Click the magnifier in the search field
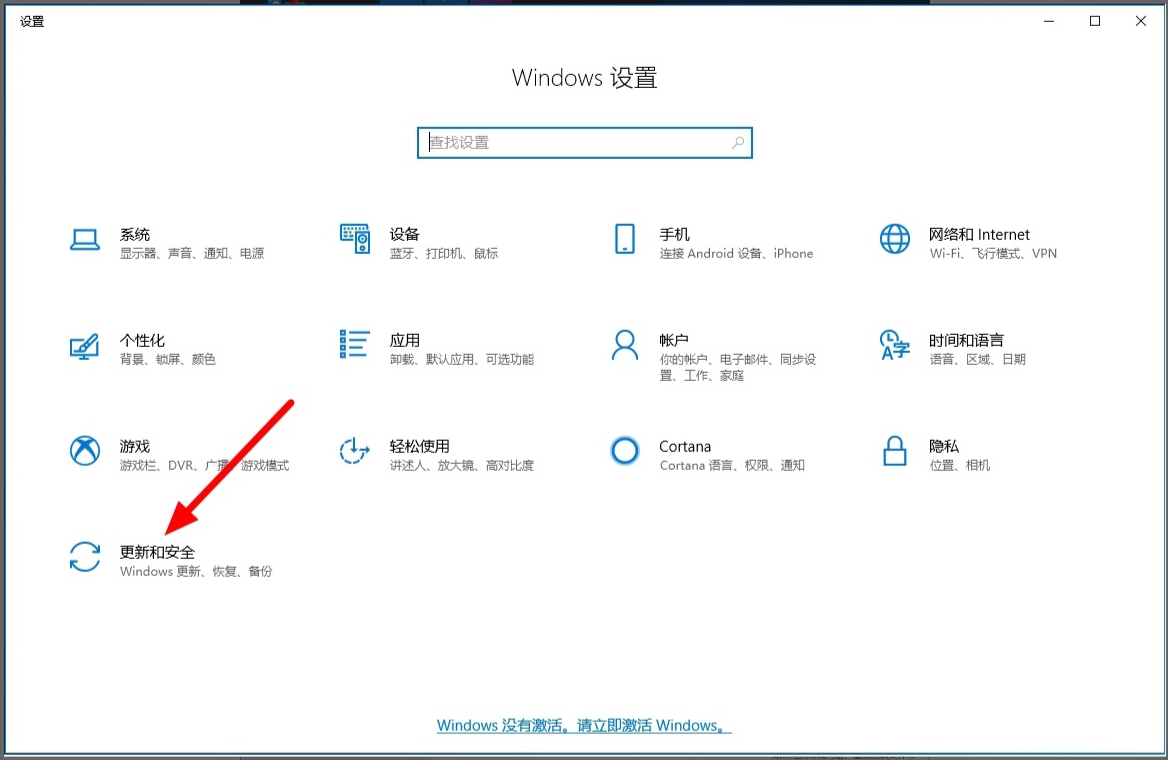This screenshot has height=760, width=1168. coord(737,142)
